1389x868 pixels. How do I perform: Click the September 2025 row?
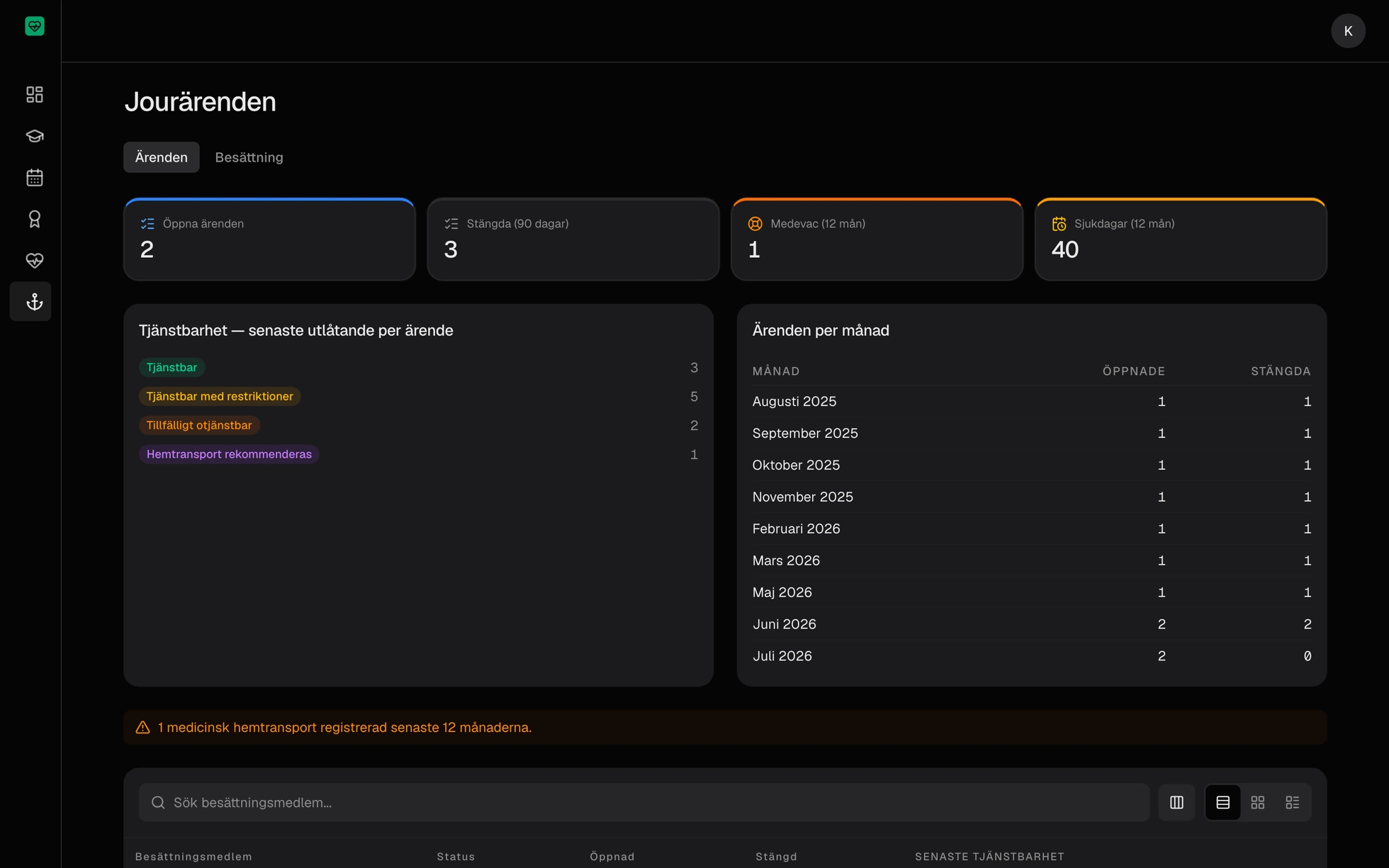[1032, 434]
